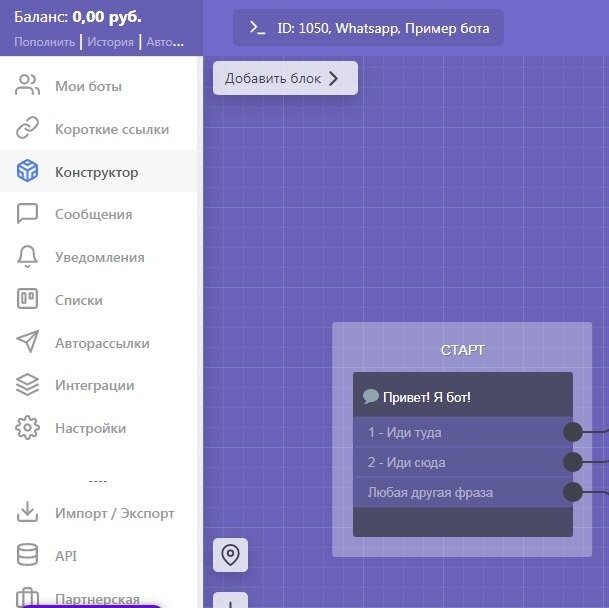609x608 pixels.
Task: Click the Конструктор cube icon
Action: click(x=27, y=171)
